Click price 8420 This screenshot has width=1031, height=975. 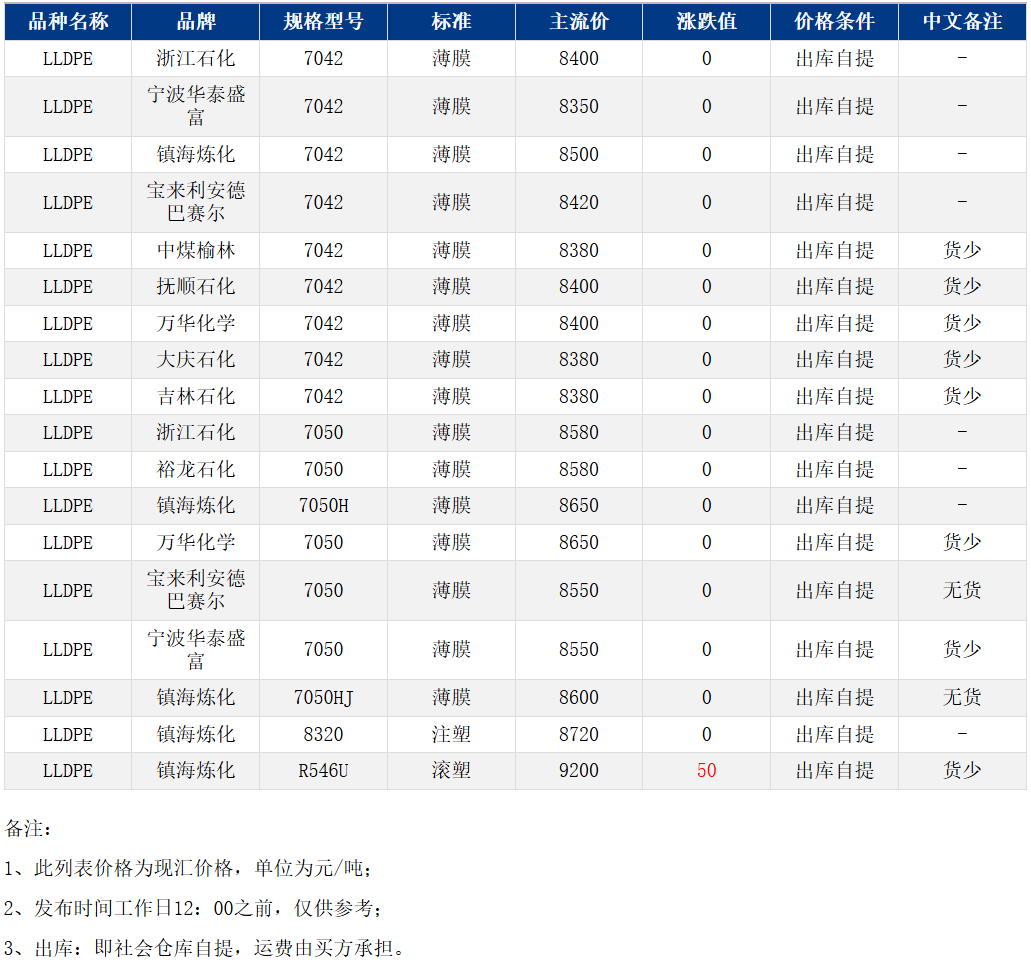tap(579, 202)
